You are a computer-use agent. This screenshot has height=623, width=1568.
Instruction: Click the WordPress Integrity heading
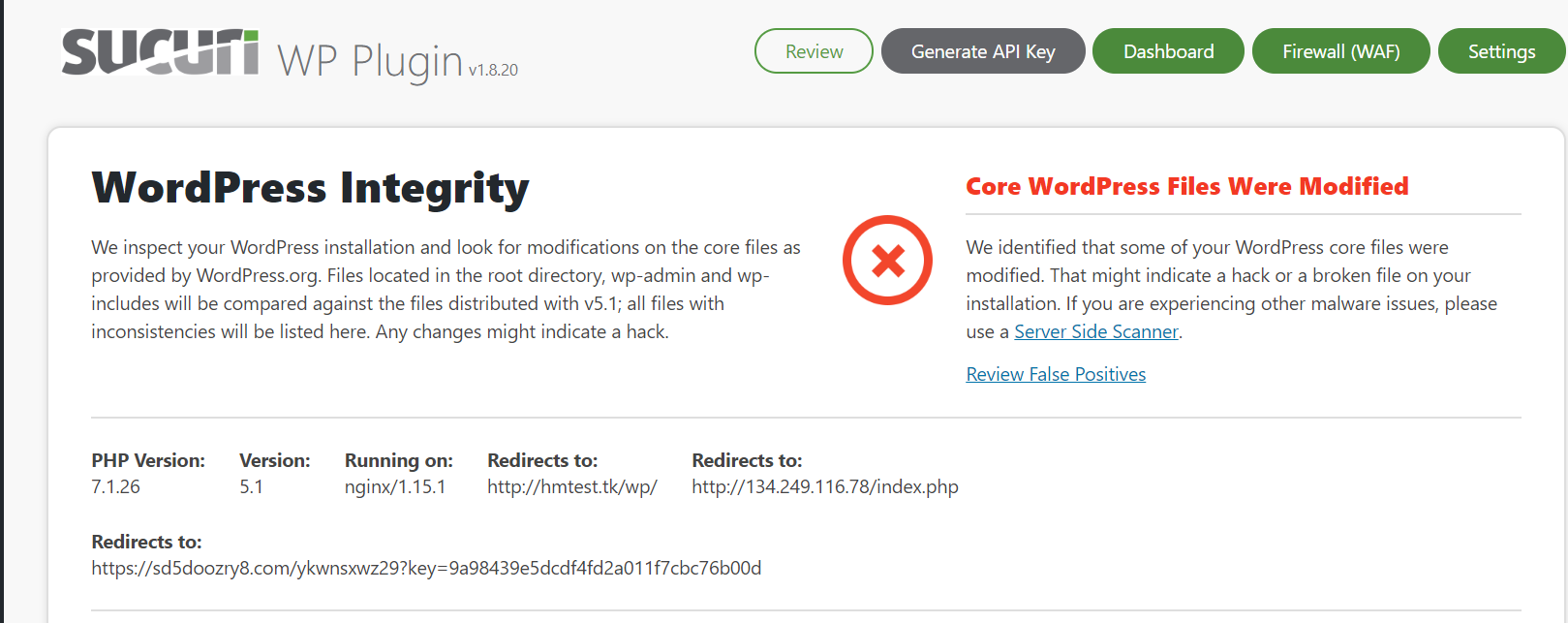click(310, 188)
